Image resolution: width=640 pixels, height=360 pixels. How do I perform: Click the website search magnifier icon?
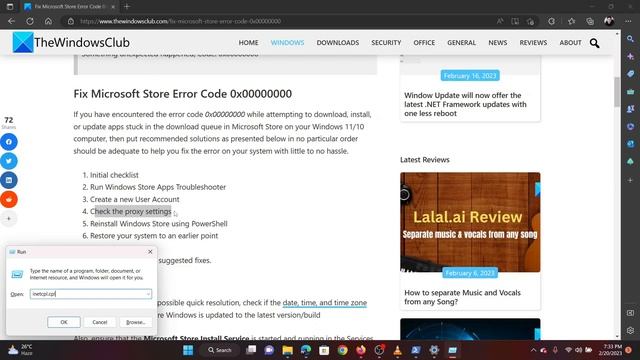[x=594, y=43]
